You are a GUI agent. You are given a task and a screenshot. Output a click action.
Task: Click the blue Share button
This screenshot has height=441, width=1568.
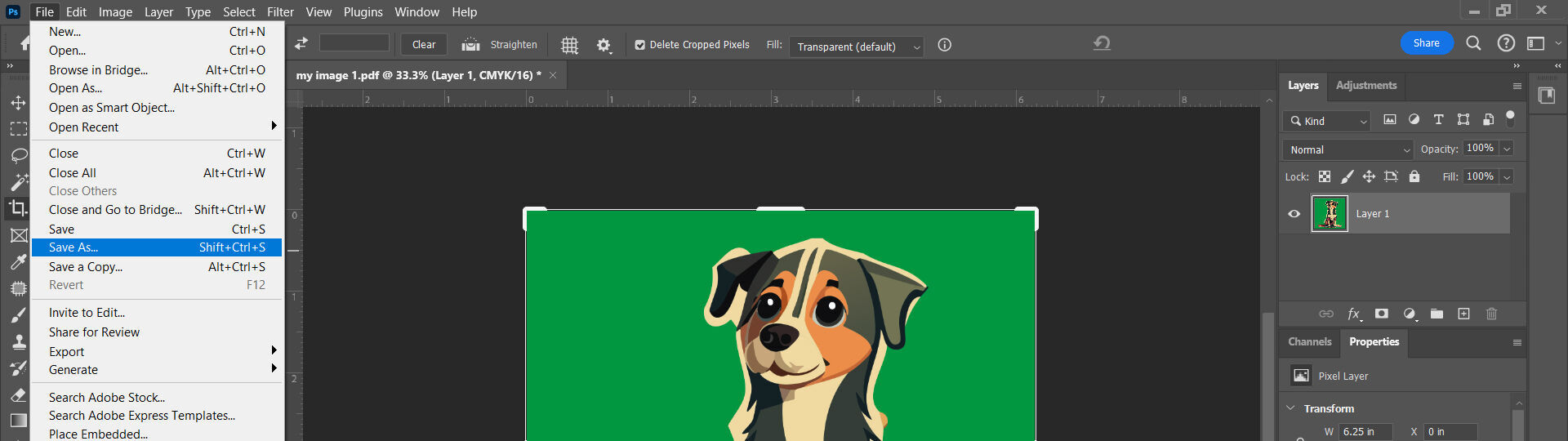[1426, 43]
